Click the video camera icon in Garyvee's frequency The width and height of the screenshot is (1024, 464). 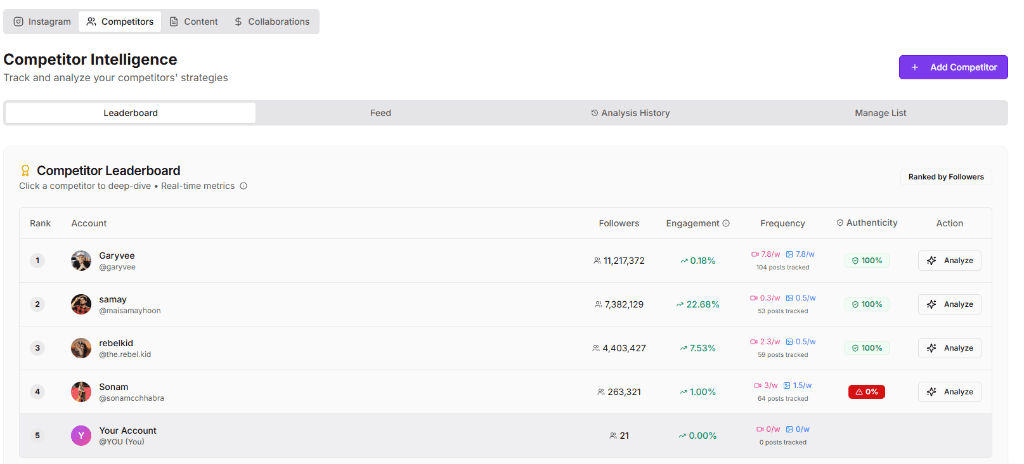point(755,254)
